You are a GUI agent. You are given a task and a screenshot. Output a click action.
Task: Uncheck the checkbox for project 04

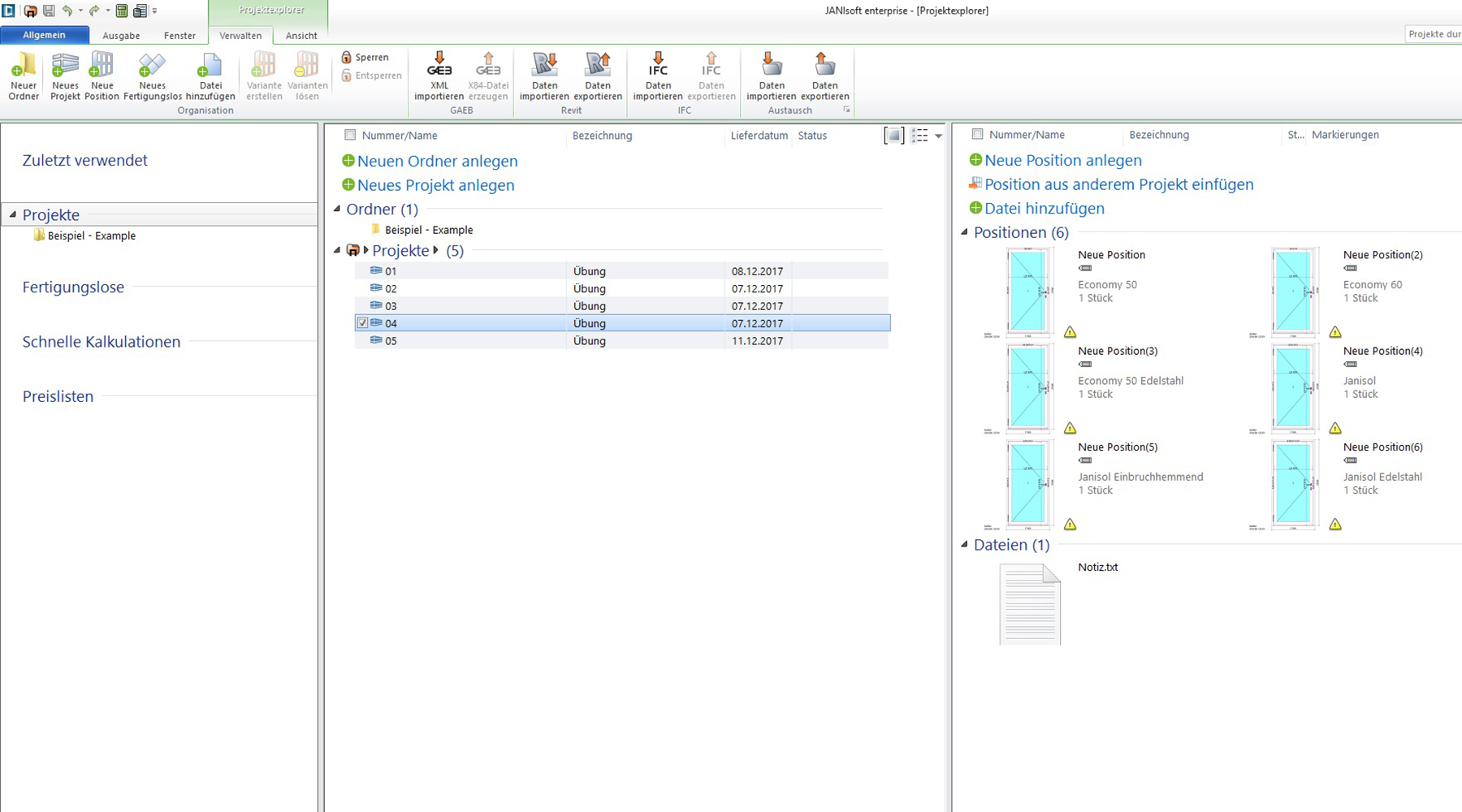(362, 323)
